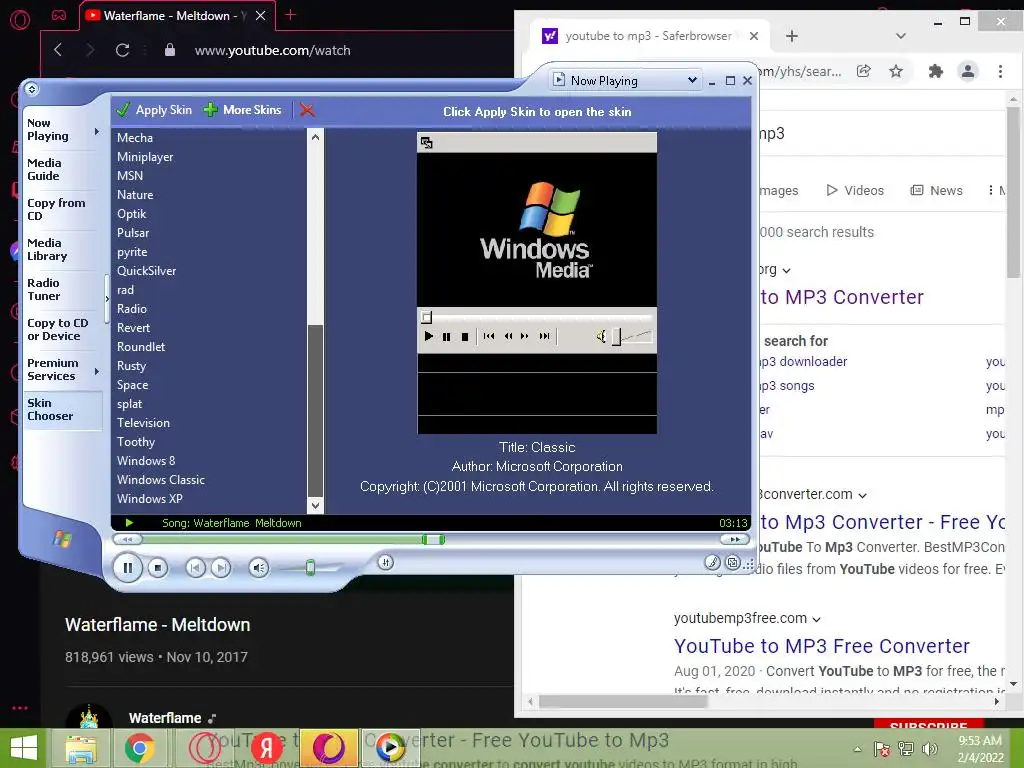Select the Rusty skin
Image resolution: width=1024 pixels, height=768 pixels.
(x=132, y=366)
